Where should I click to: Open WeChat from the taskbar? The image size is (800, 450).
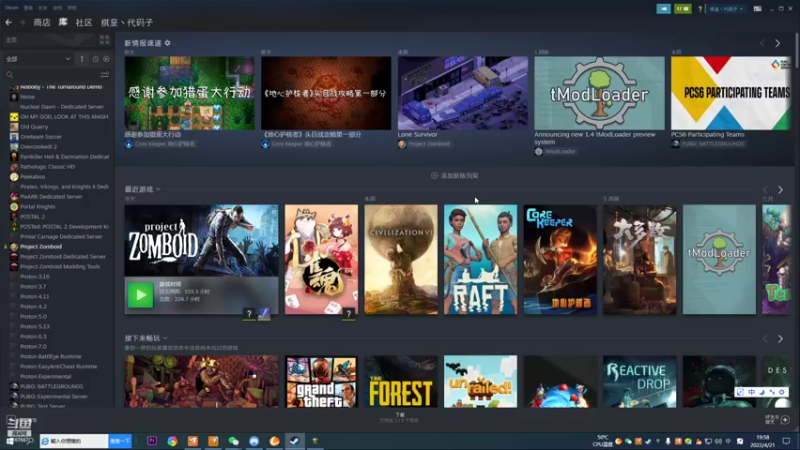coord(234,441)
